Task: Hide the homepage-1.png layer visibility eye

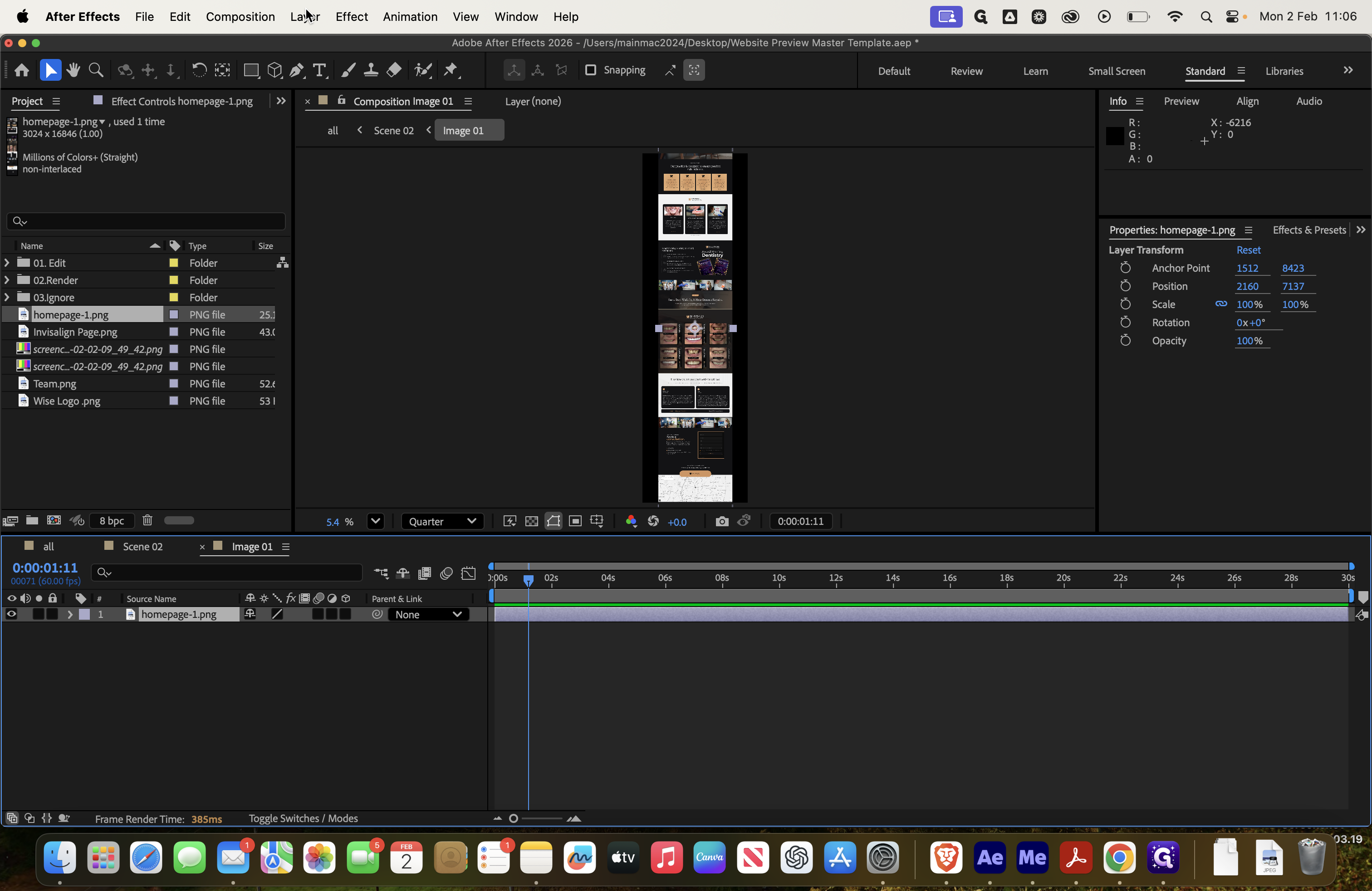Action: [11, 614]
